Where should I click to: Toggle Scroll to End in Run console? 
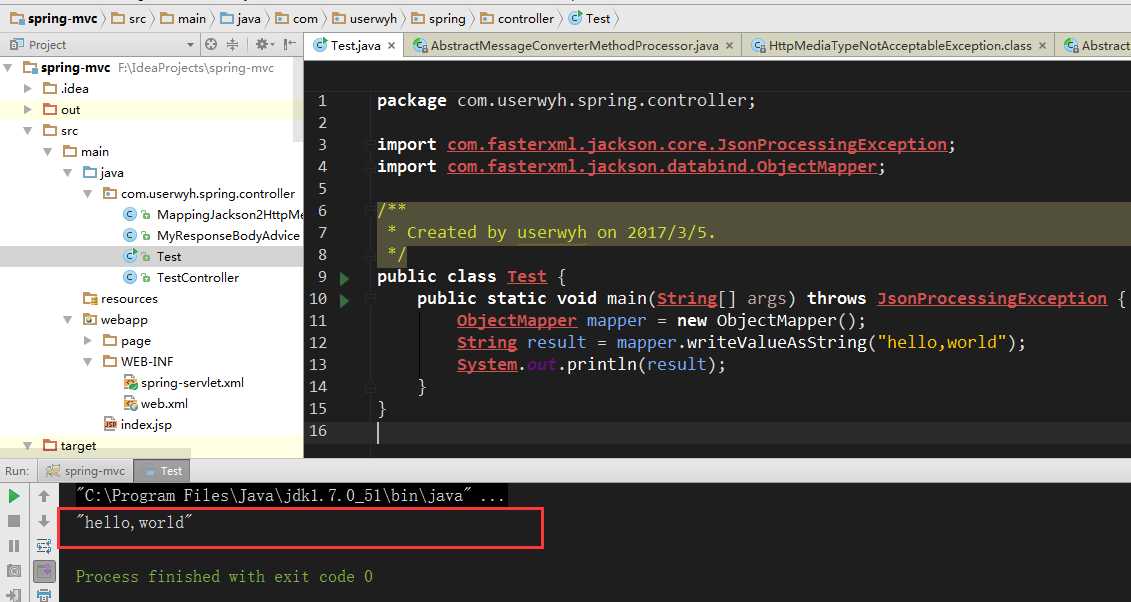pos(44,571)
